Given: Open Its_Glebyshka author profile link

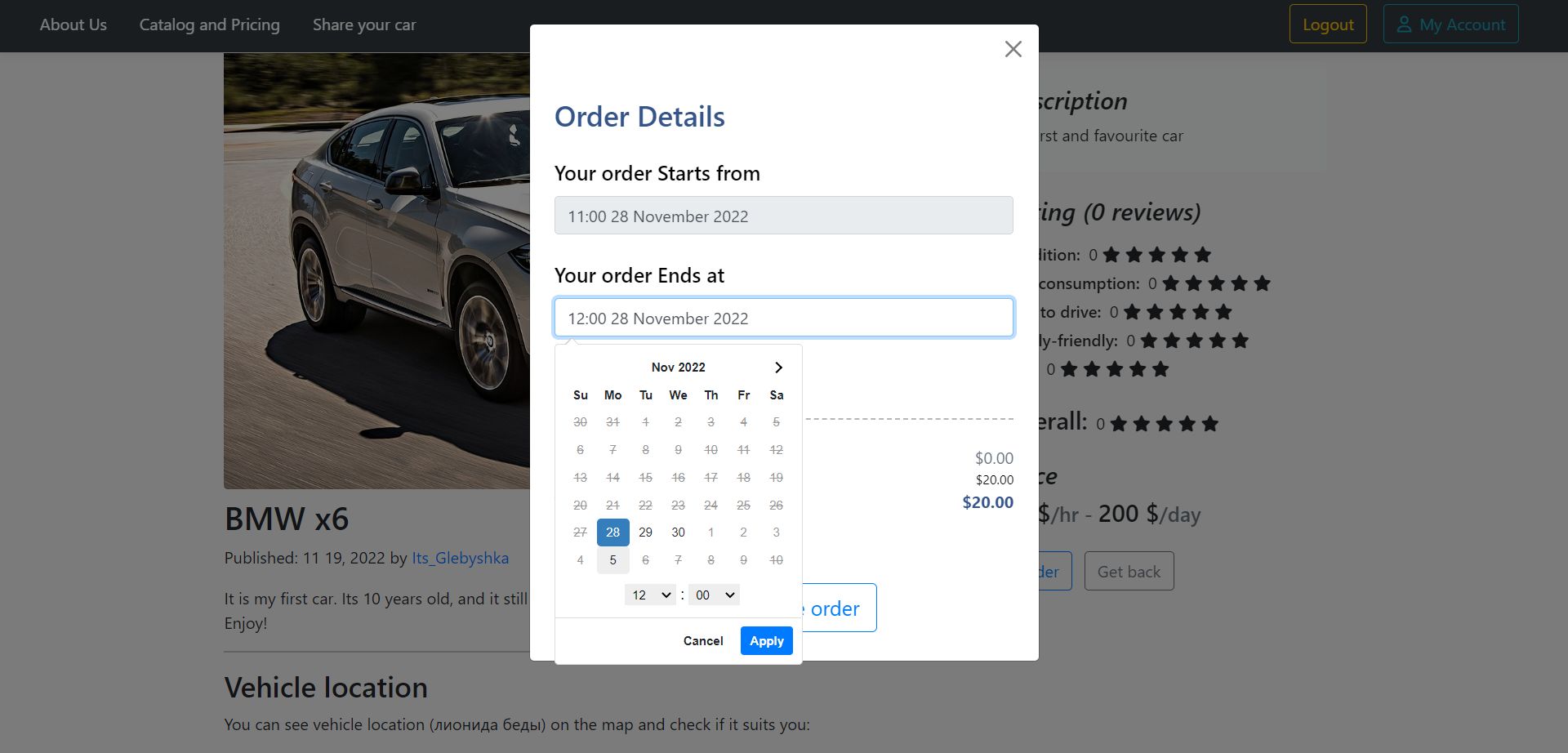Looking at the screenshot, I should click(460, 558).
